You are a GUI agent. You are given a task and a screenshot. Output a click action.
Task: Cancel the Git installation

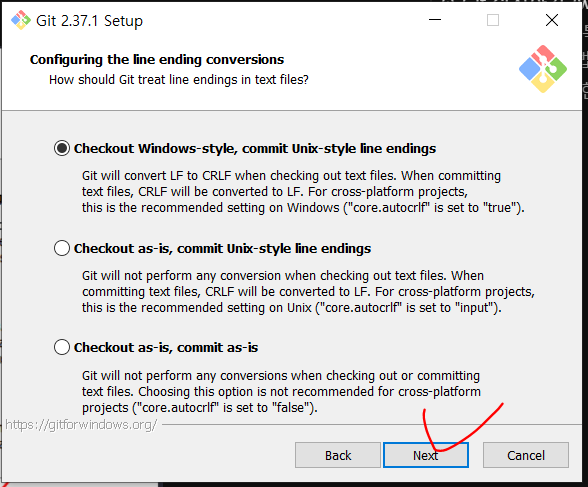[x=526, y=455]
